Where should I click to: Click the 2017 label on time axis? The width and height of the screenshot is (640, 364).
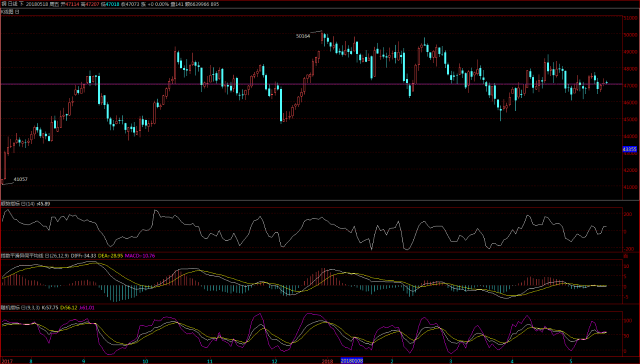pos(7,361)
